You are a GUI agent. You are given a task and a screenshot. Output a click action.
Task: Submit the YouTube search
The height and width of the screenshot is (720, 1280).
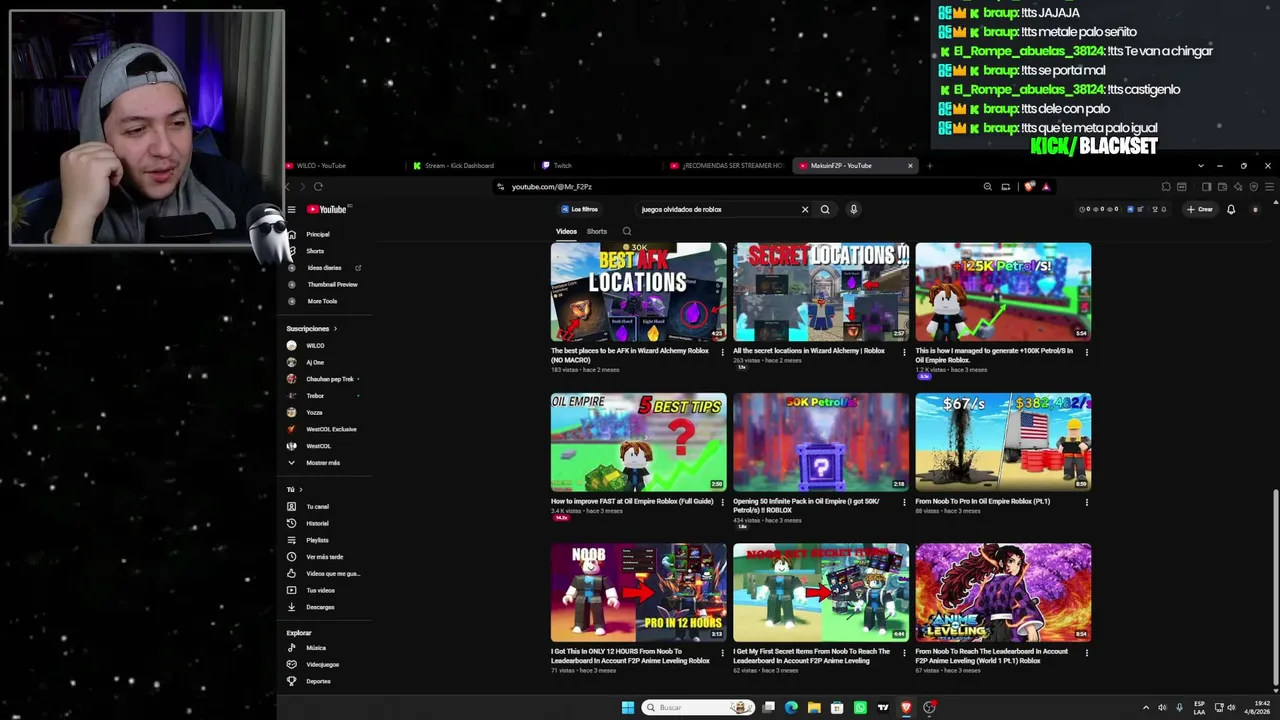(x=825, y=209)
